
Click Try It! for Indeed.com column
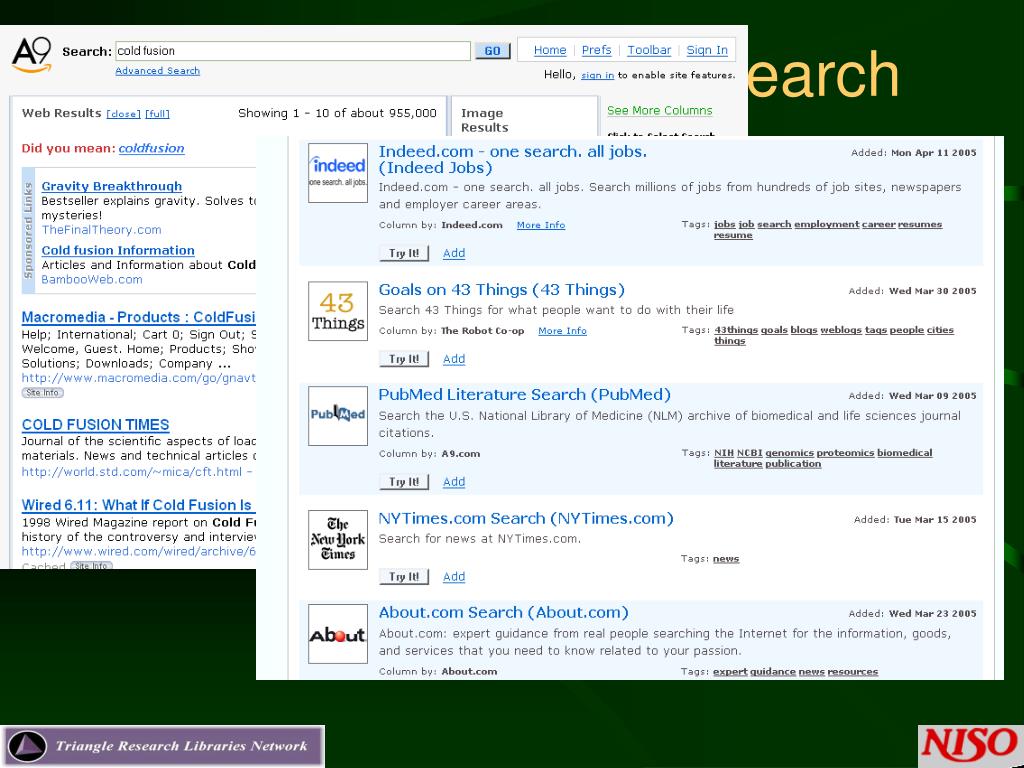coord(404,253)
